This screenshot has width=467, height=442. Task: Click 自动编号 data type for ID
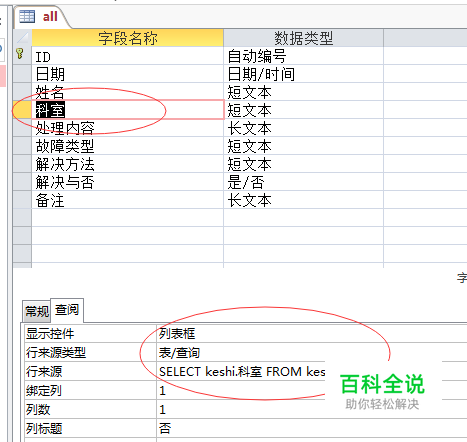click(x=303, y=56)
